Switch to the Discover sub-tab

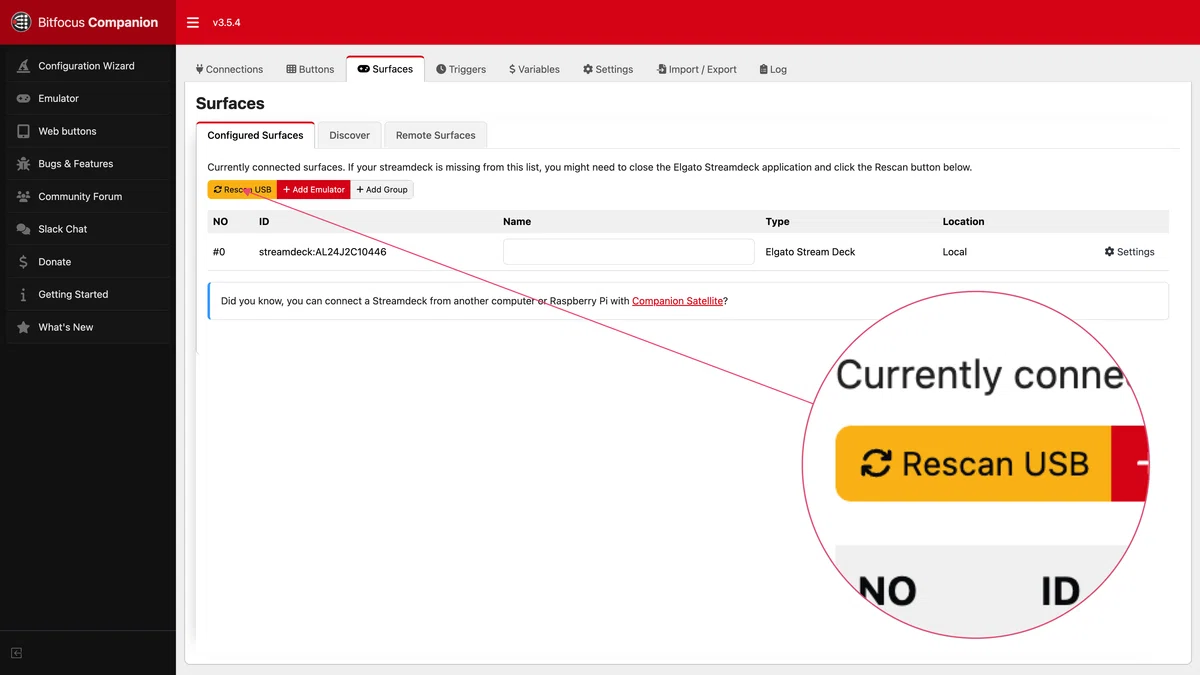(x=349, y=135)
